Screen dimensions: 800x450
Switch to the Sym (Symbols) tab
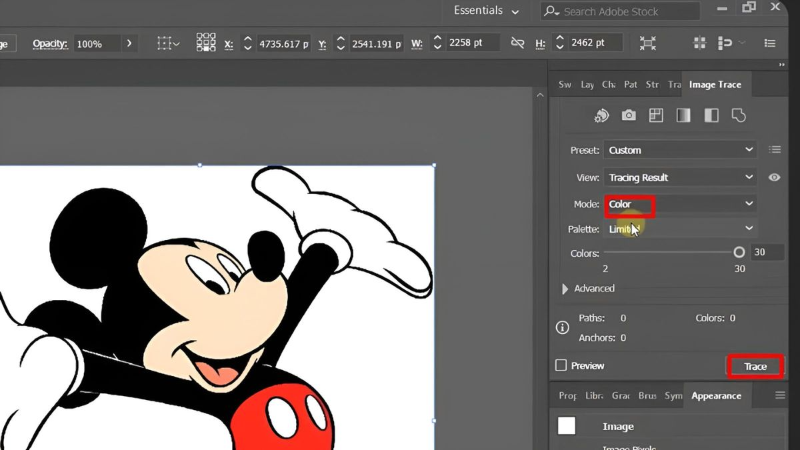tap(673, 396)
